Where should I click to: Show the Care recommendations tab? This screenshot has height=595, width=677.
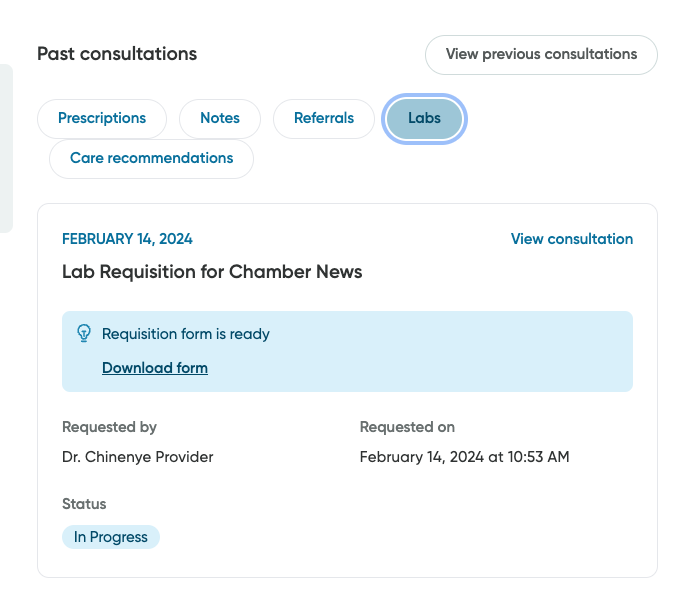[x=151, y=158]
